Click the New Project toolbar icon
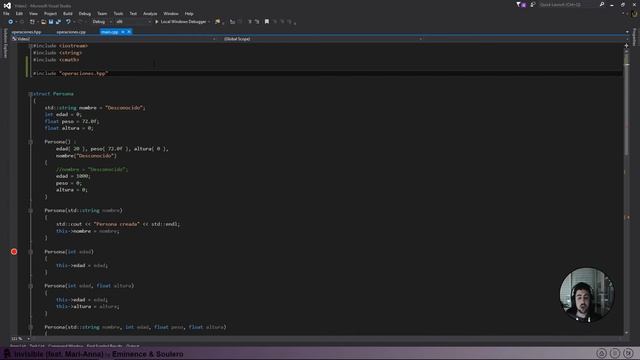The height and width of the screenshot is (360, 640). tap(32, 22)
